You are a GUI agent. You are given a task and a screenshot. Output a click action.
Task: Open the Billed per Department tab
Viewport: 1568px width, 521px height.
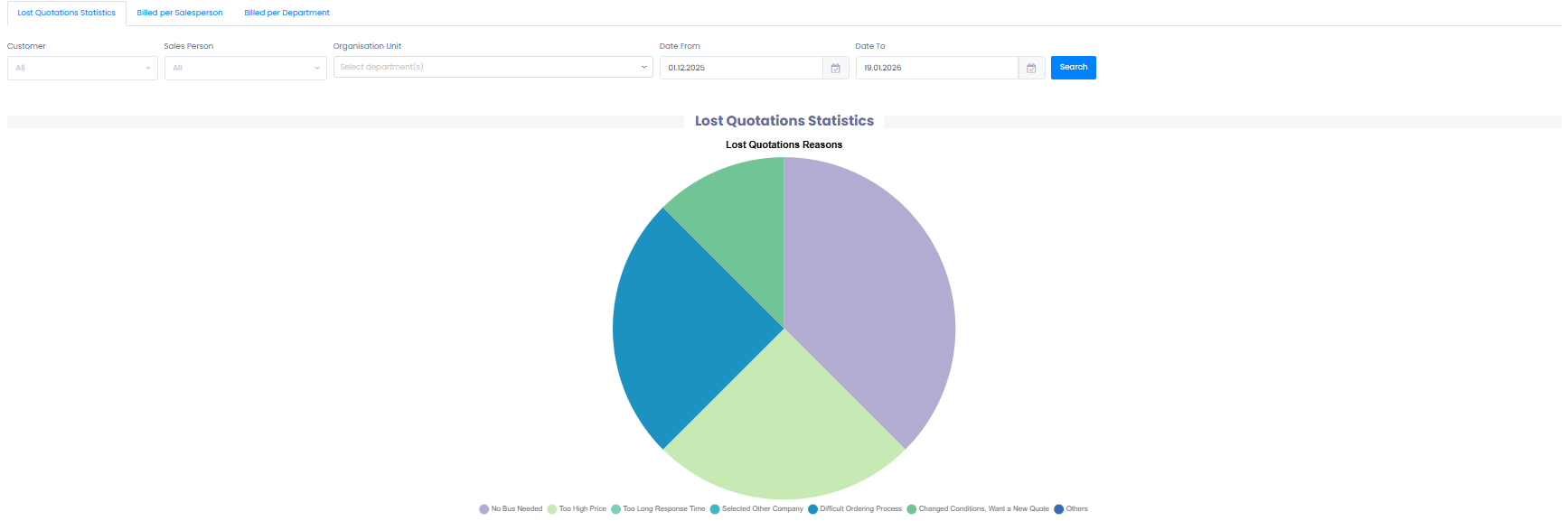287,13
